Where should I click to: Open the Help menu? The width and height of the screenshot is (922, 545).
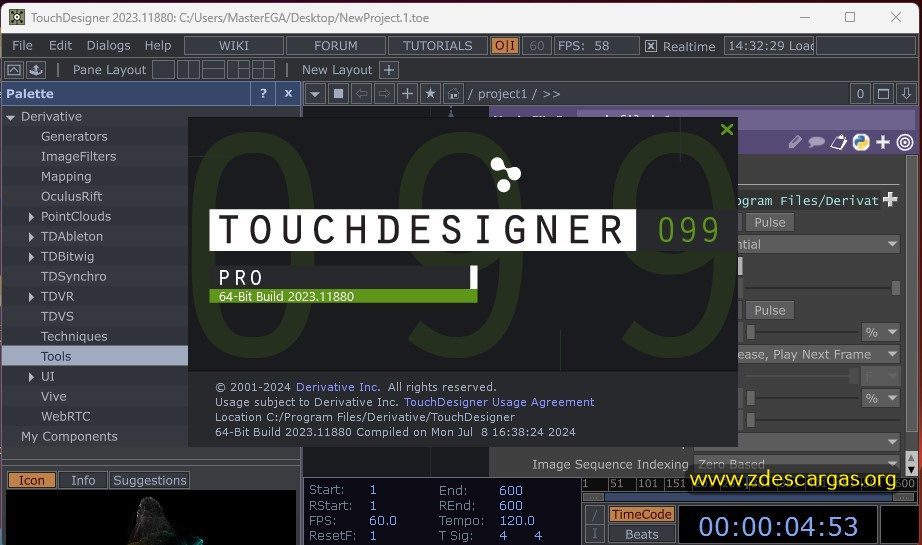(x=158, y=45)
